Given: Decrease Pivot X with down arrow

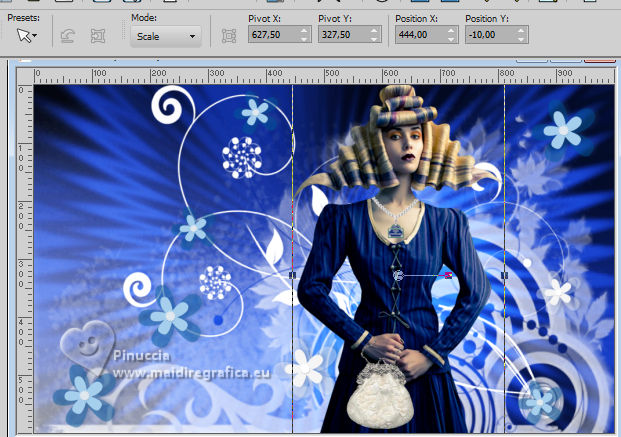Looking at the screenshot, I should [x=305, y=39].
